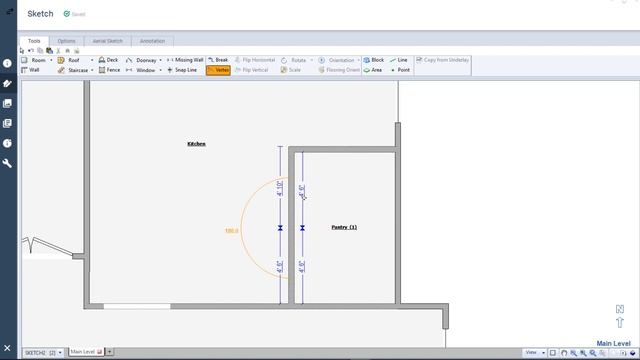Viewport: 640px width, 360px height.
Task: Click the Orientation tool
Action: click(x=336, y=60)
